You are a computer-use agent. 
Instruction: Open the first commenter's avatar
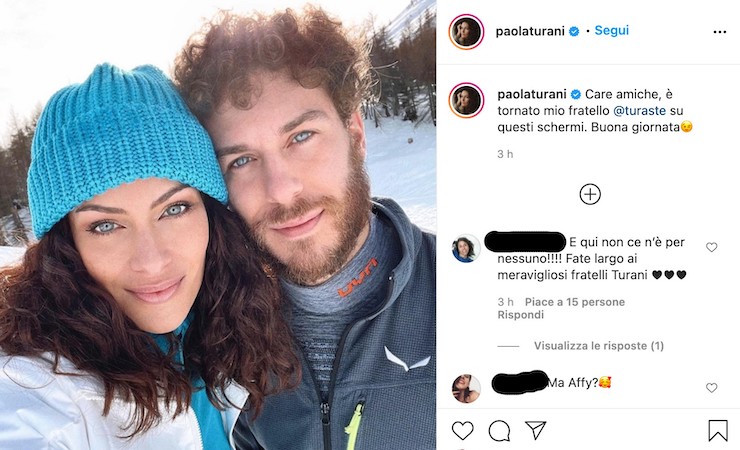(466, 248)
